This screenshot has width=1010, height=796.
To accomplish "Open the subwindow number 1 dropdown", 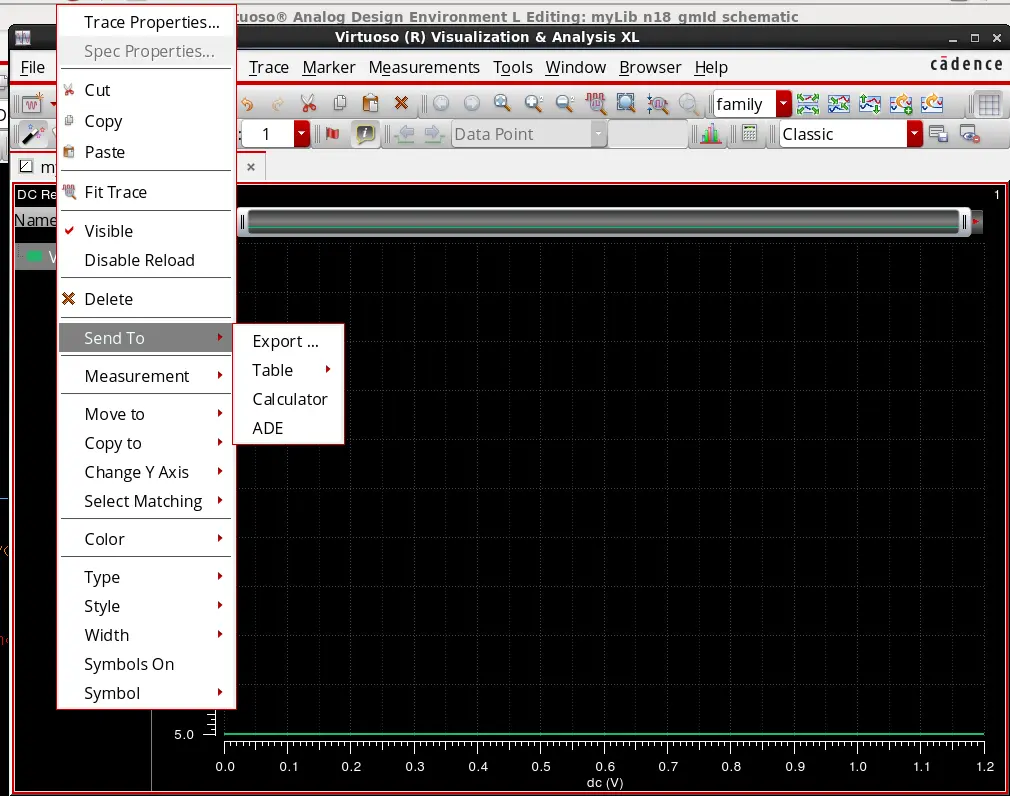I will click(301, 134).
